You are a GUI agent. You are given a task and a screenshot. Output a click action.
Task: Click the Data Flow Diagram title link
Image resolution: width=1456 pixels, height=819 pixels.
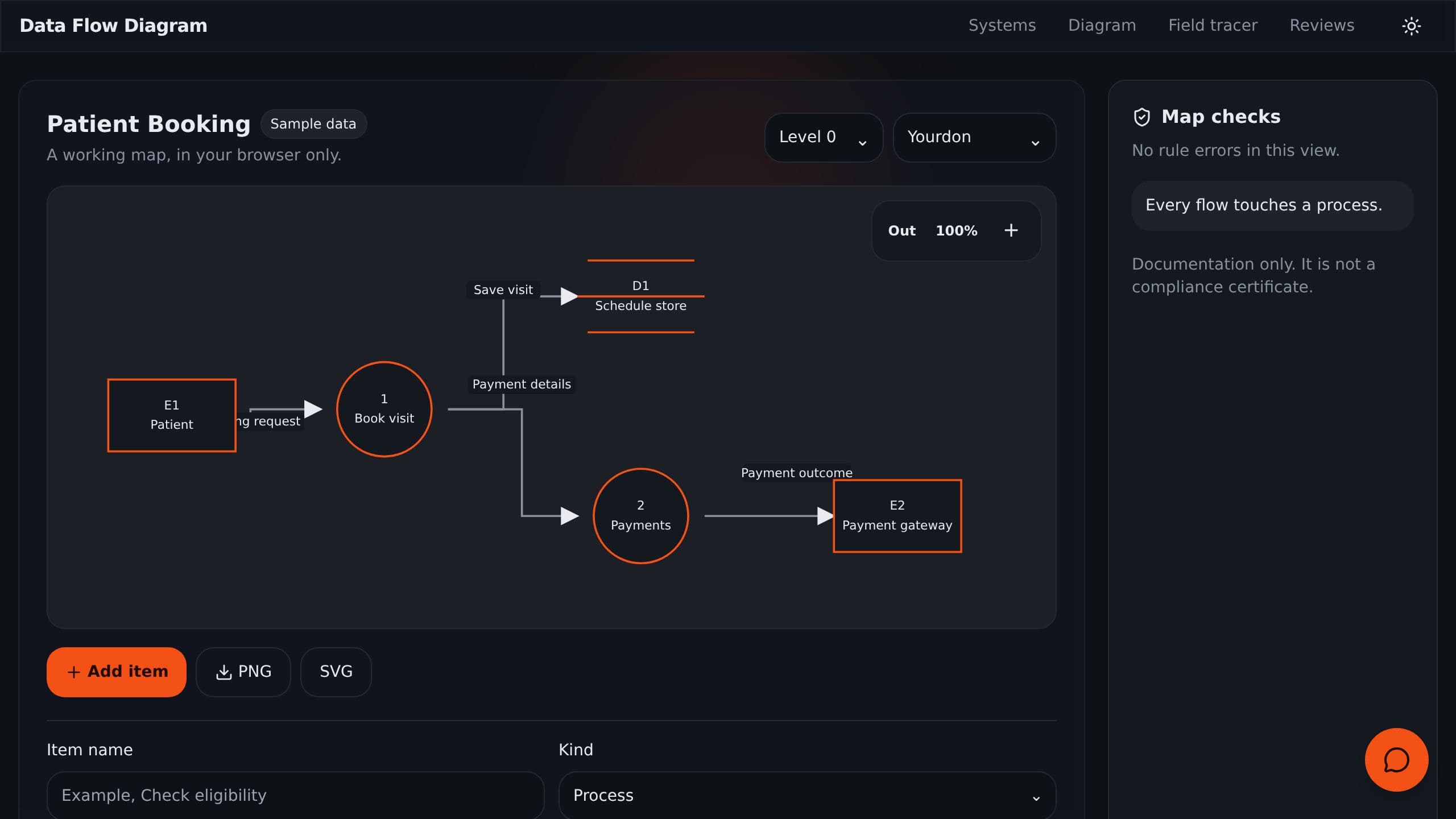(x=113, y=26)
